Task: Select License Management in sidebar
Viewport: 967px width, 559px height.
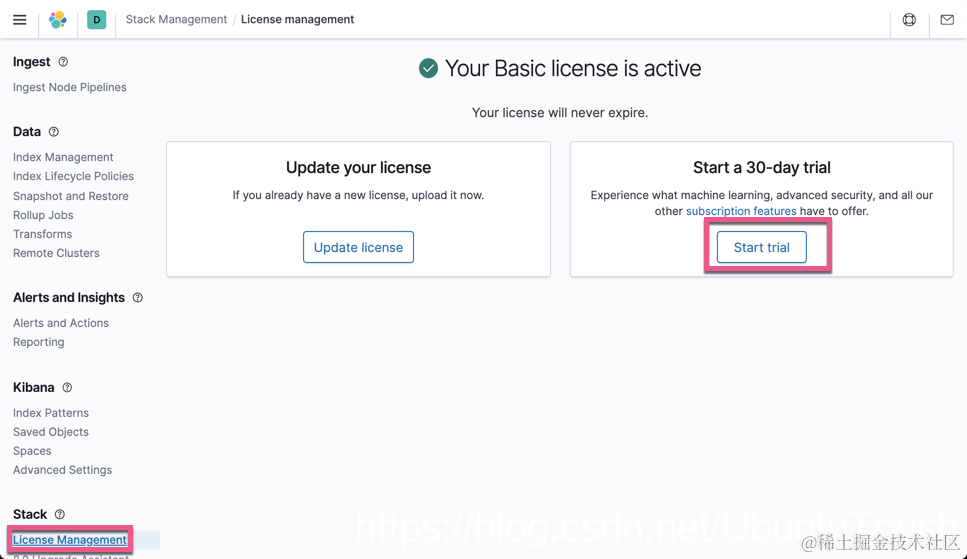Action: click(70, 540)
